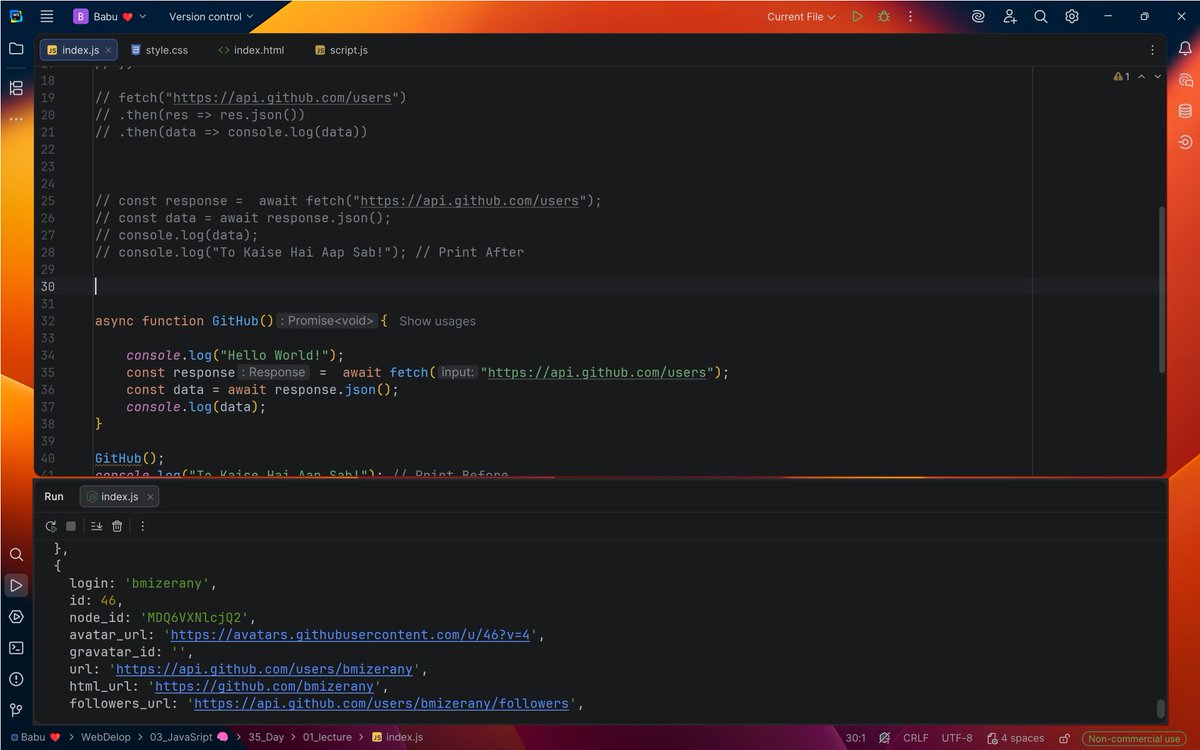Open AI Chat tool window in right sidebar
This screenshot has width=1200, height=750.
tap(1186, 80)
